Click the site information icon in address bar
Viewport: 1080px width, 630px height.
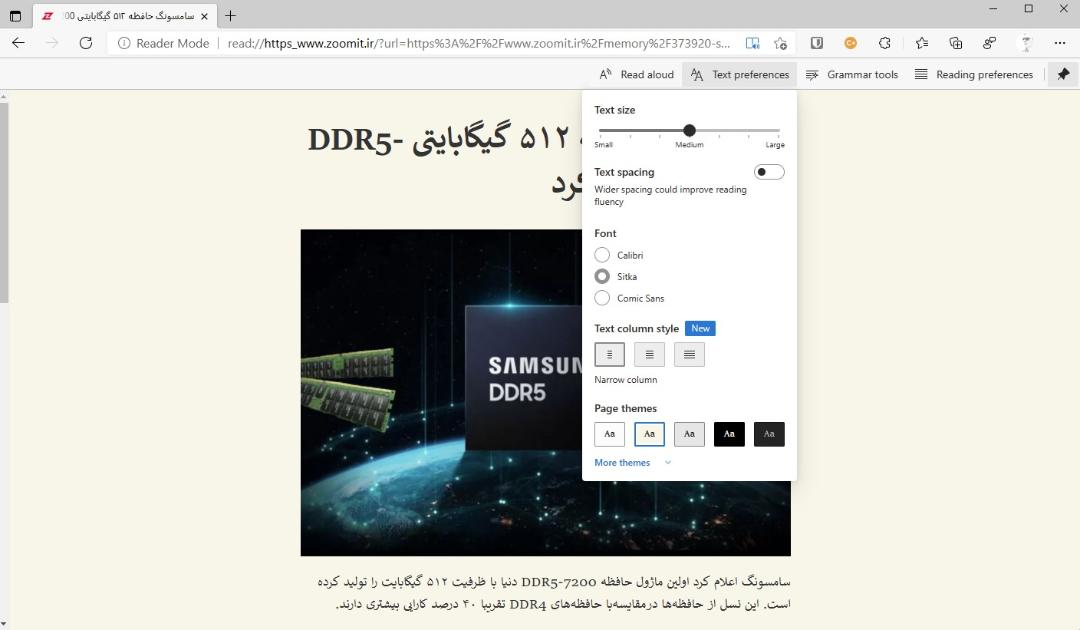pyautogui.click(x=124, y=43)
